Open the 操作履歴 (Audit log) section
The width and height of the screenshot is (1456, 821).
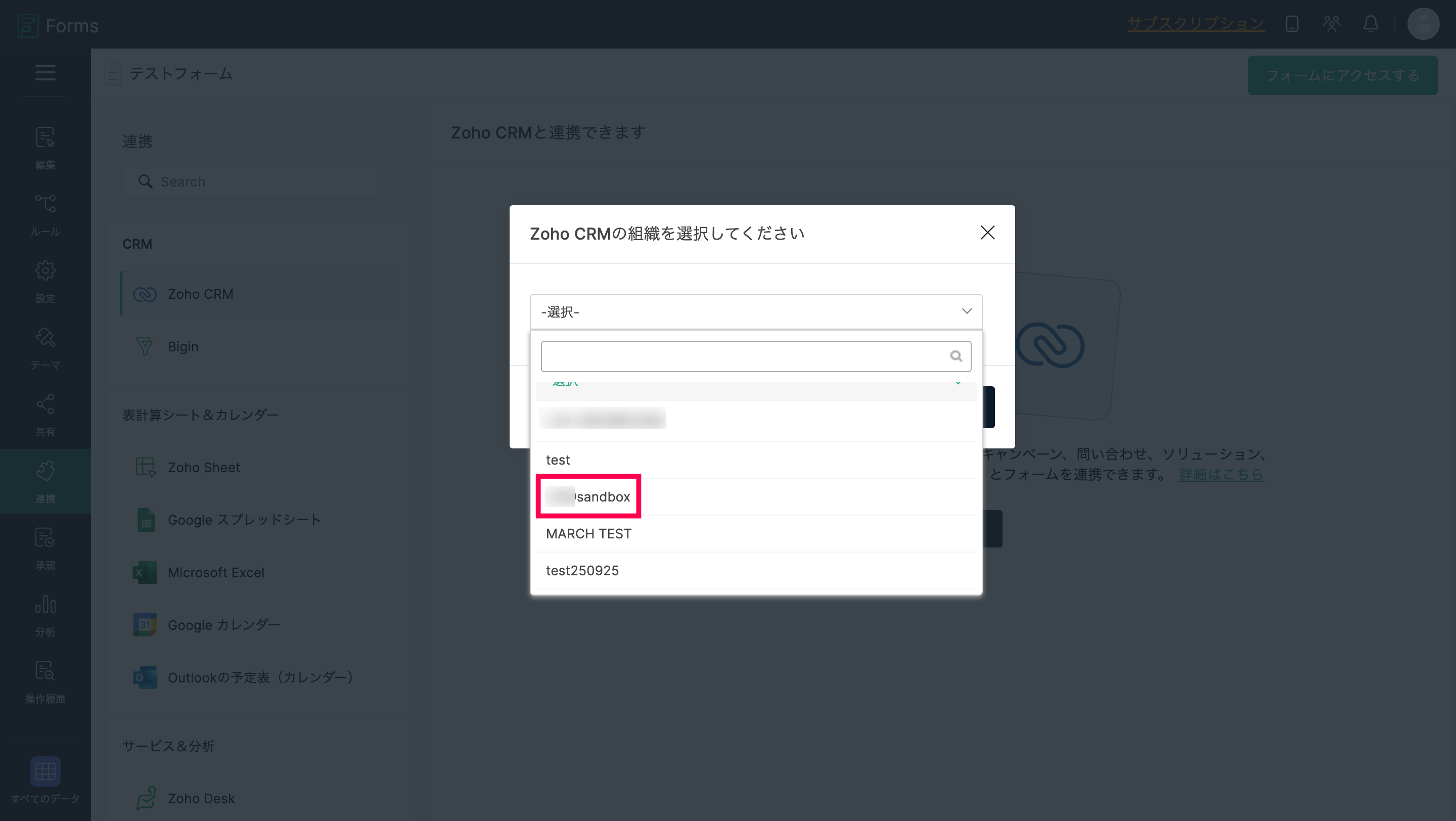45,681
